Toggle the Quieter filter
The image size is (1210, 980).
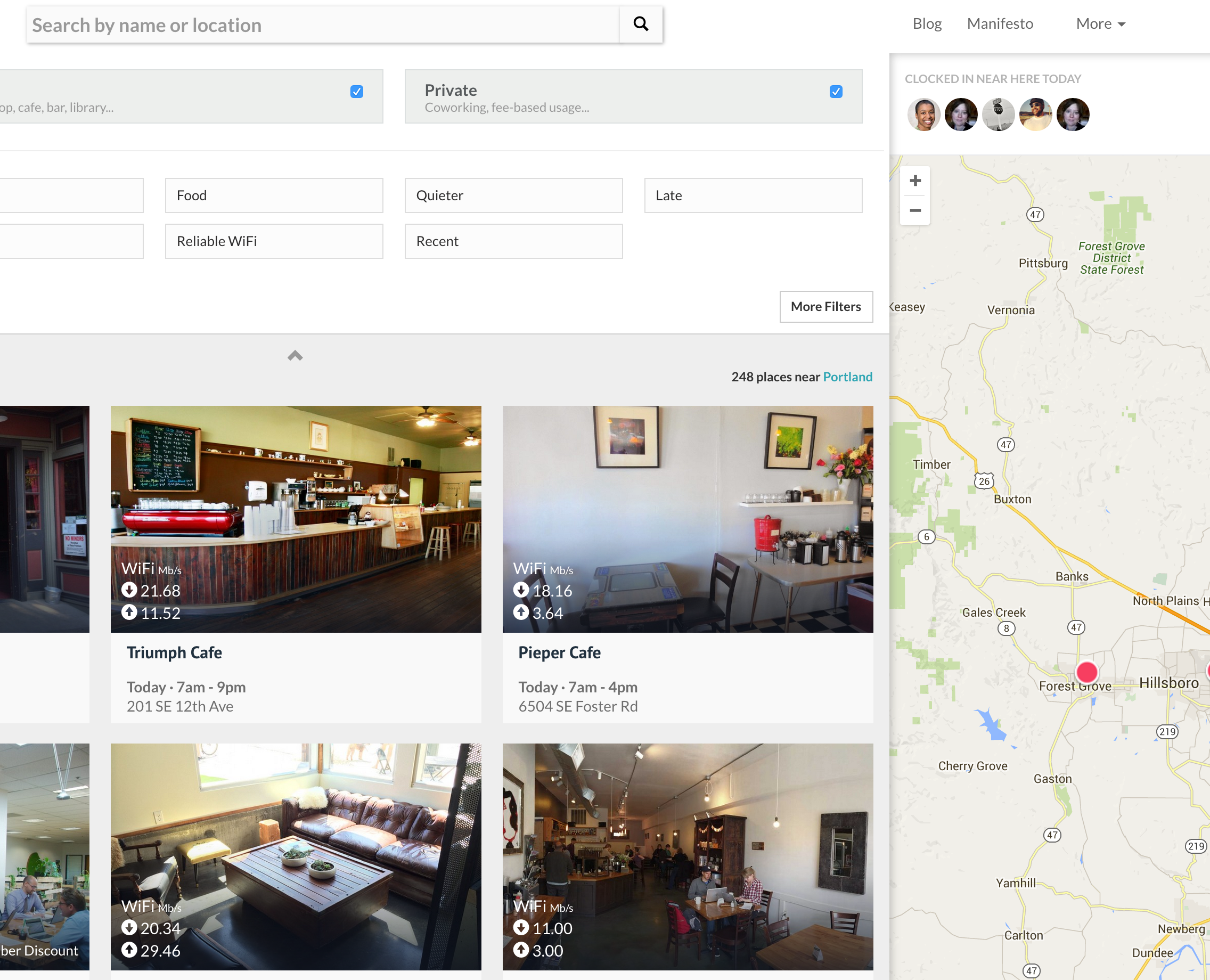[x=513, y=195]
